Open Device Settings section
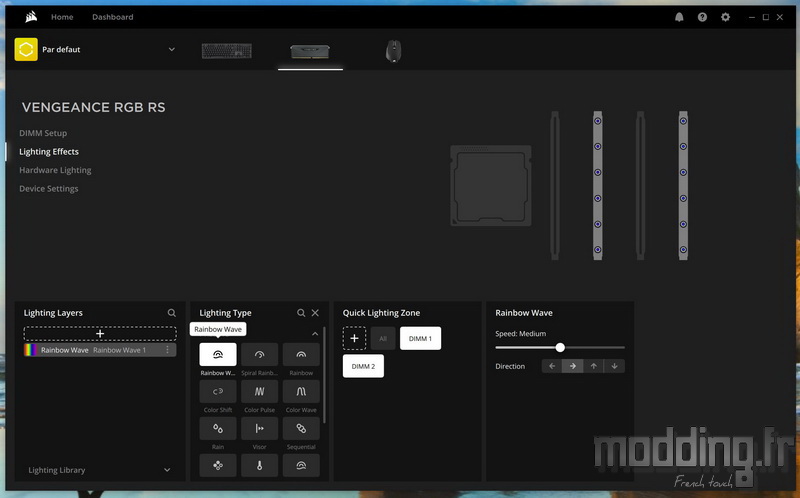This screenshot has height=498, width=800. (48, 189)
